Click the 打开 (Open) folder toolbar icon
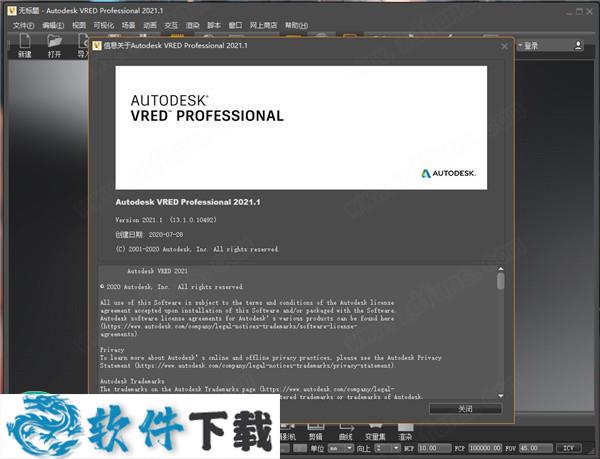The height and width of the screenshot is (459, 600). coord(54,46)
